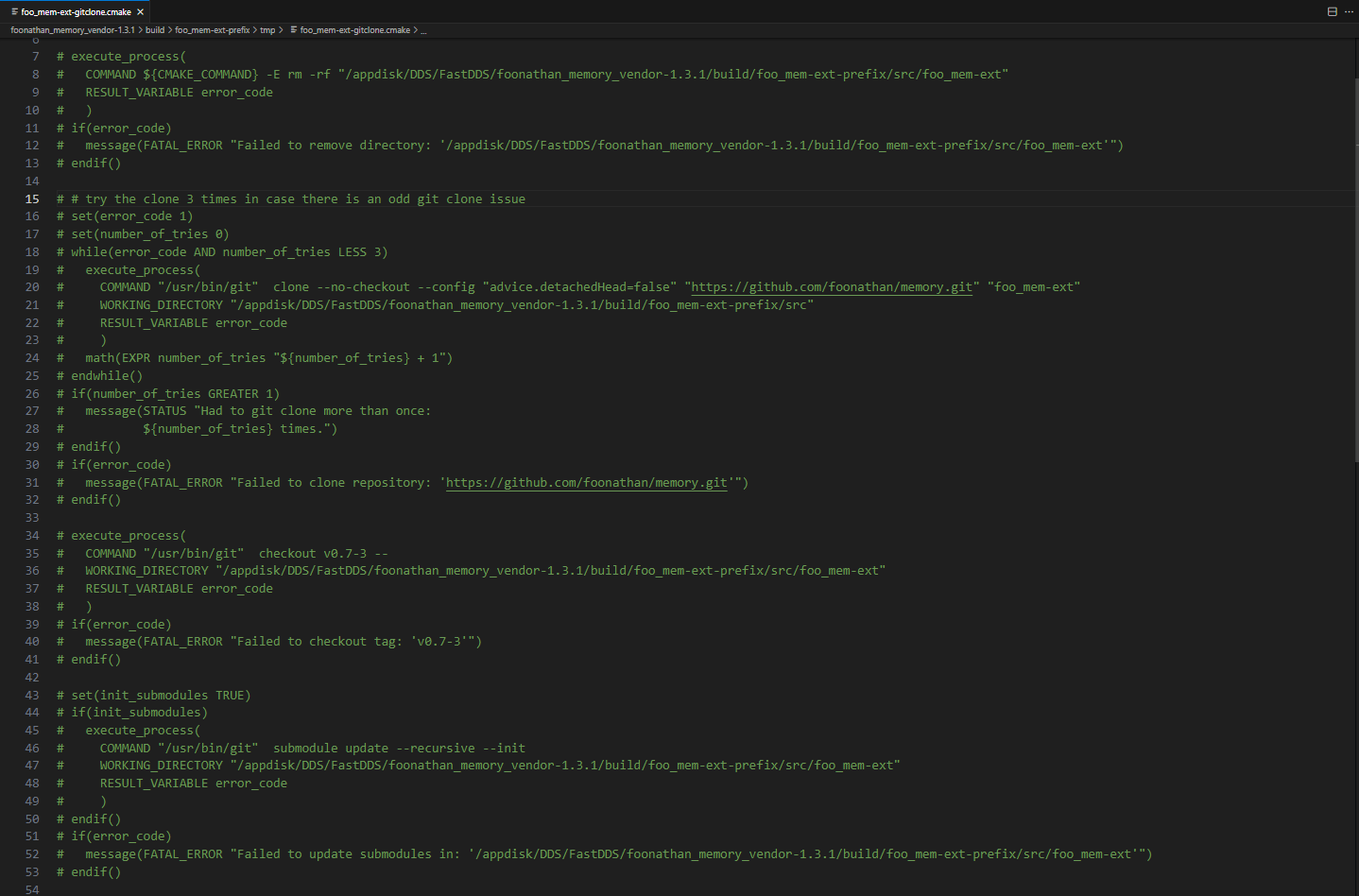Click the split editor down icon

pos(1333,12)
